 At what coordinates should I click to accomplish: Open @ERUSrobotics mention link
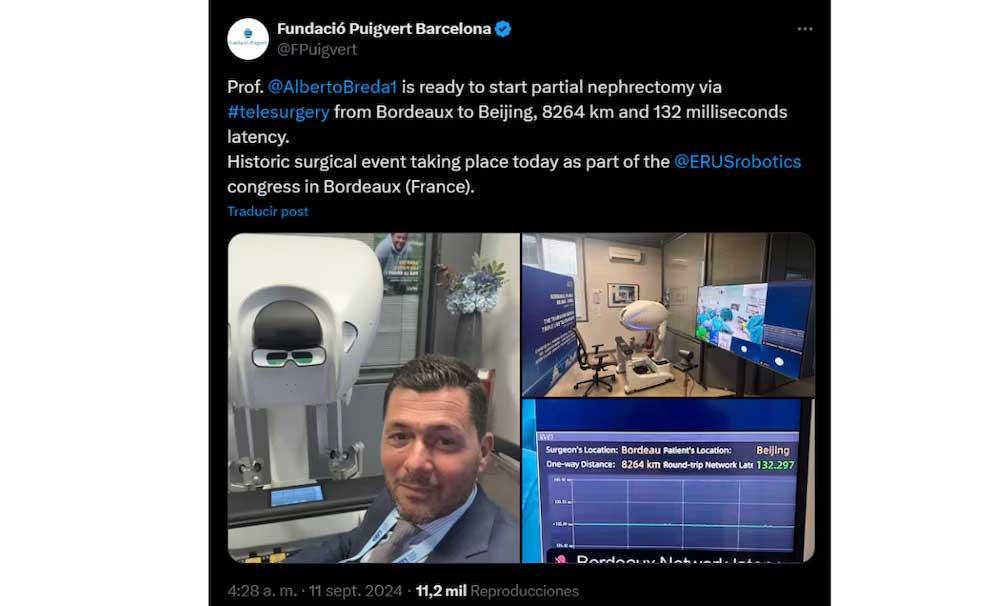[x=738, y=162]
